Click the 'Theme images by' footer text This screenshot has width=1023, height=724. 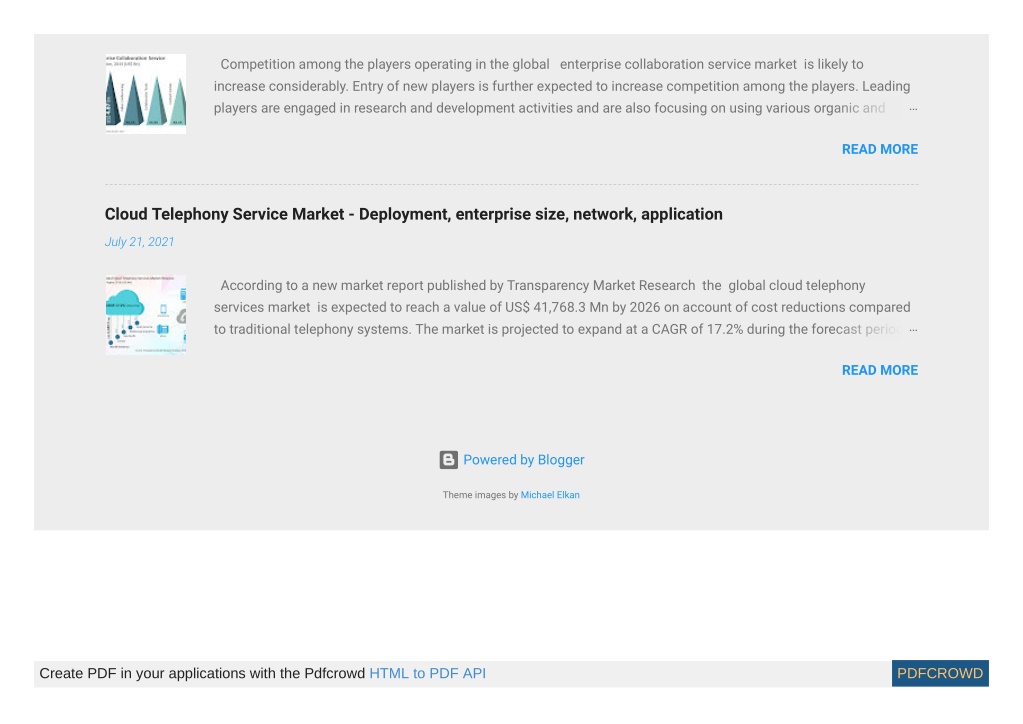click(480, 495)
